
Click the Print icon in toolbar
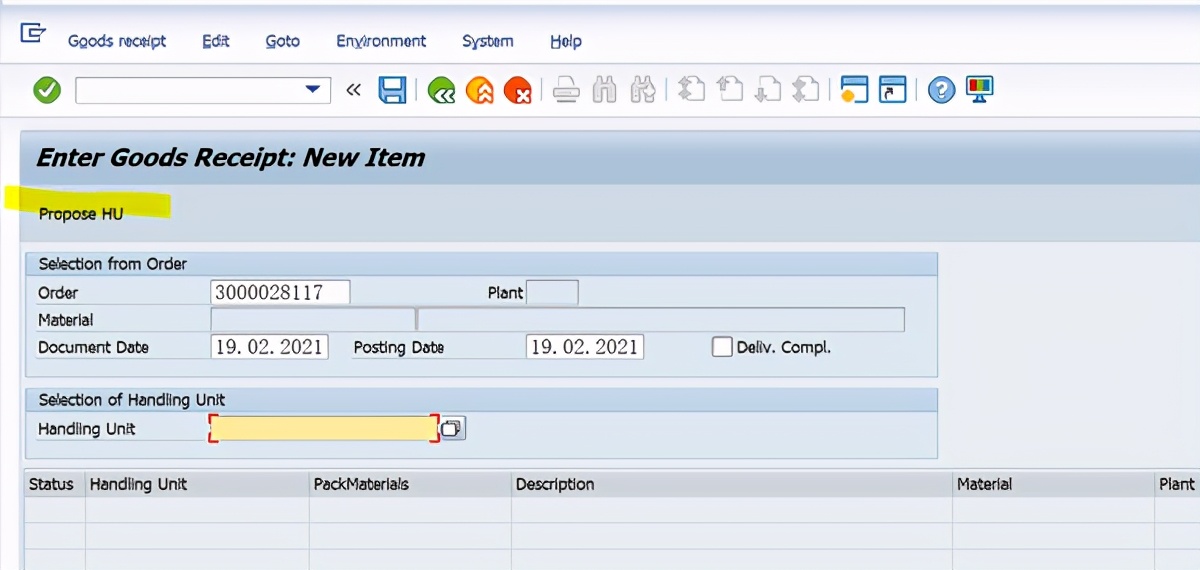tap(567, 91)
